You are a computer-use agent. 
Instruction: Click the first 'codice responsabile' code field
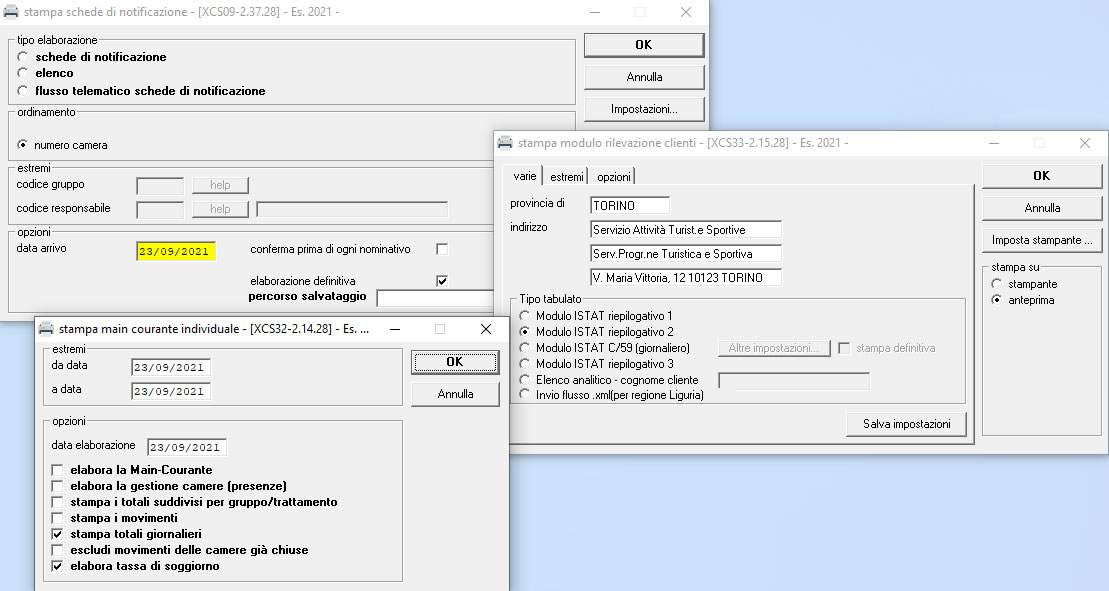coord(160,209)
